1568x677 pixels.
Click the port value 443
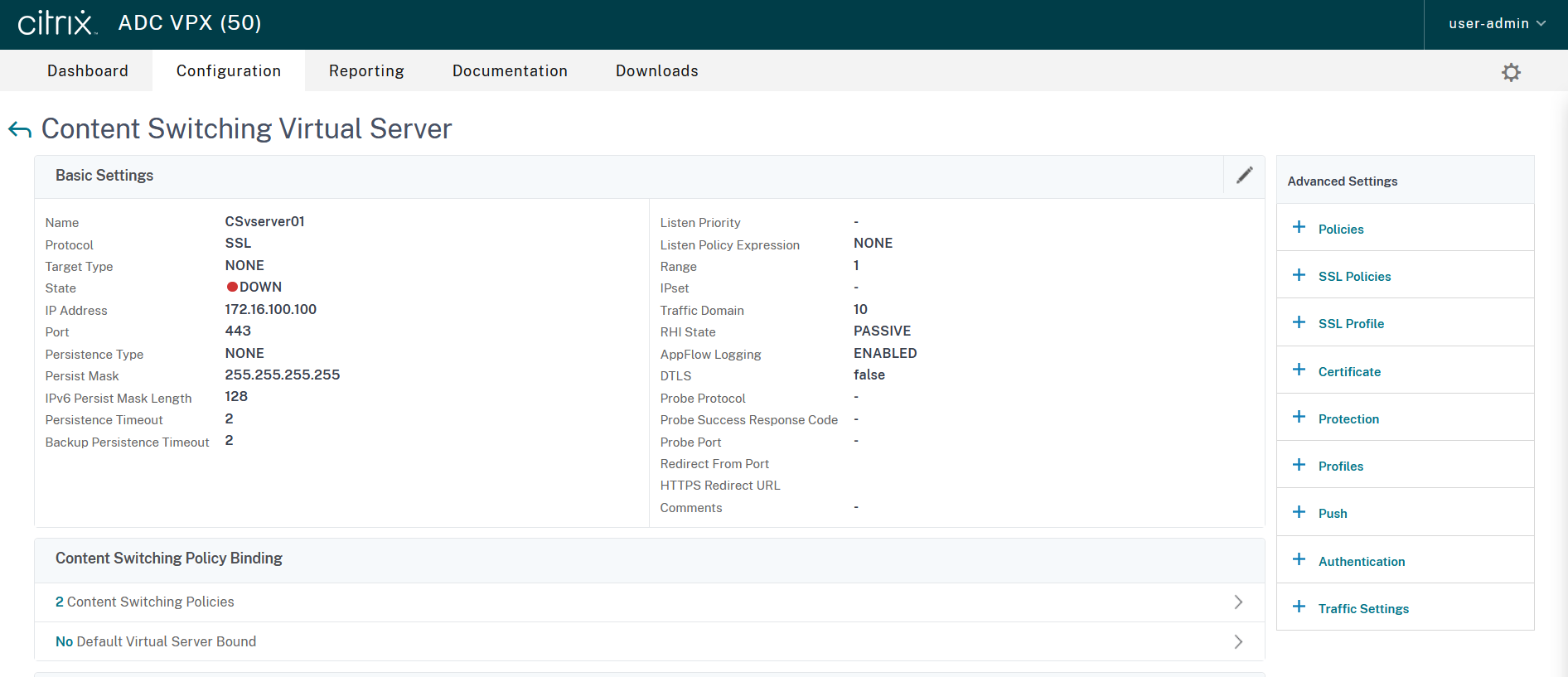pos(238,331)
